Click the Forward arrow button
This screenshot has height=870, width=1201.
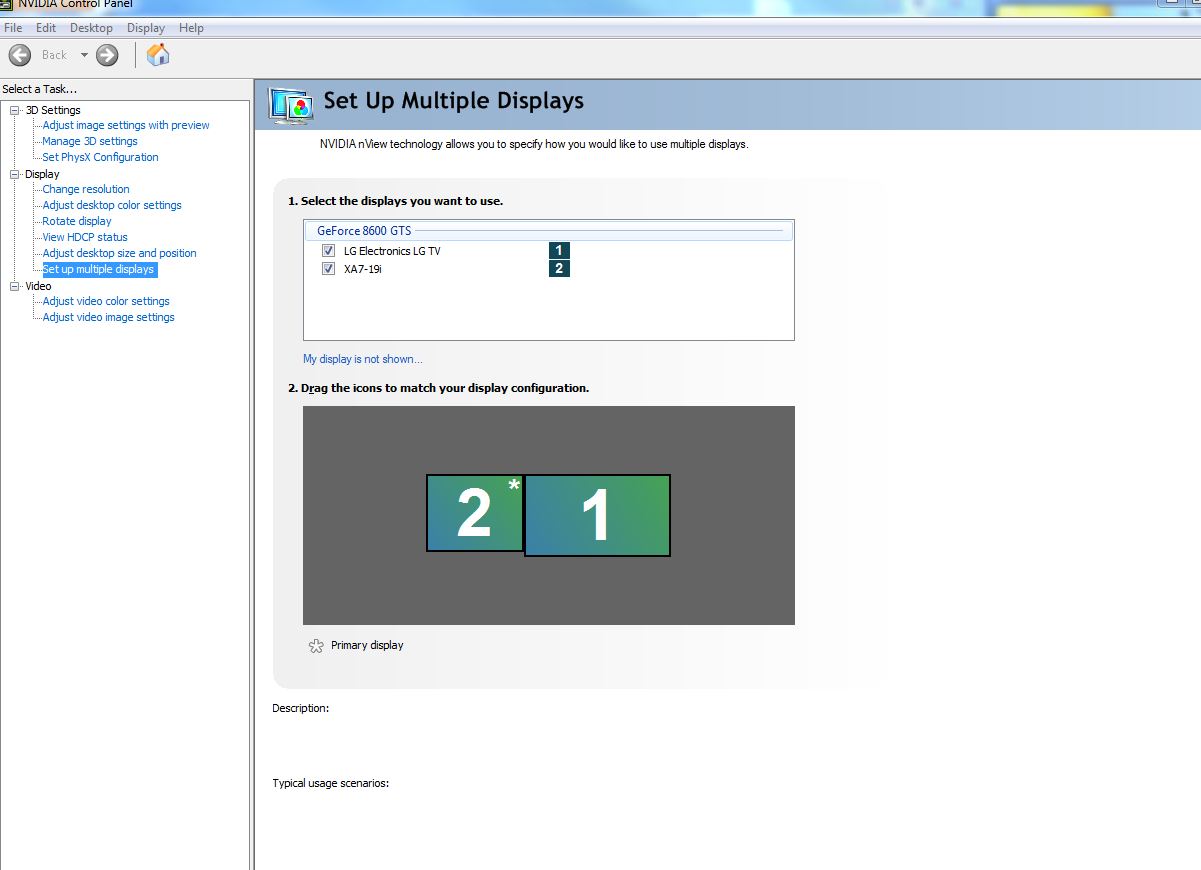107,55
